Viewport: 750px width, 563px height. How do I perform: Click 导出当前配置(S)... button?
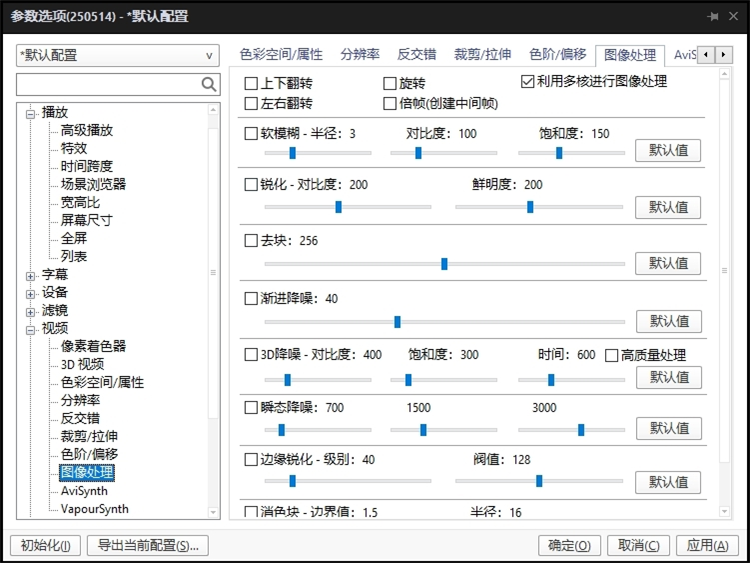click(x=148, y=545)
